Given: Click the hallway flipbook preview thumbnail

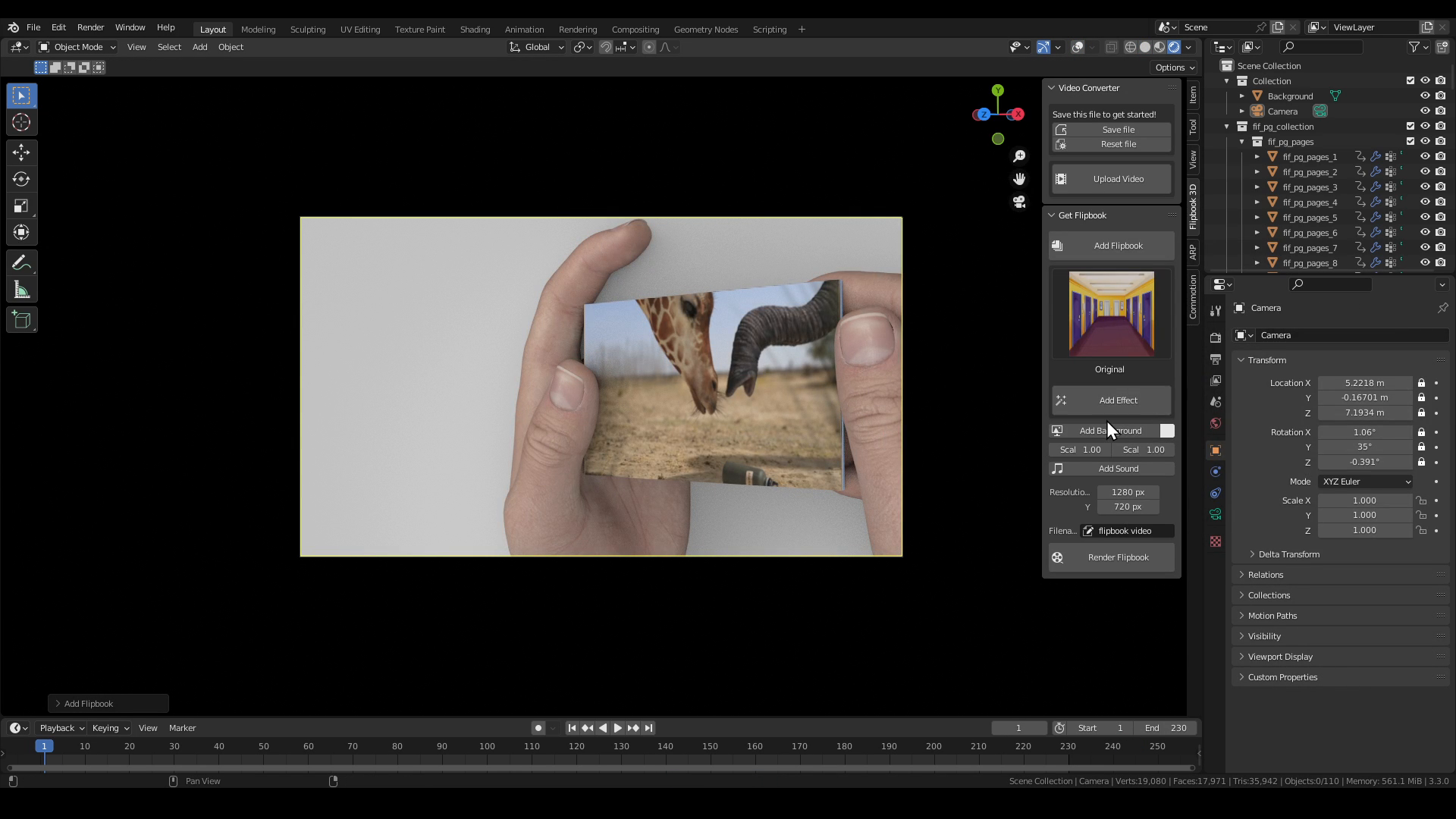Looking at the screenshot, I should (1112, 314).
